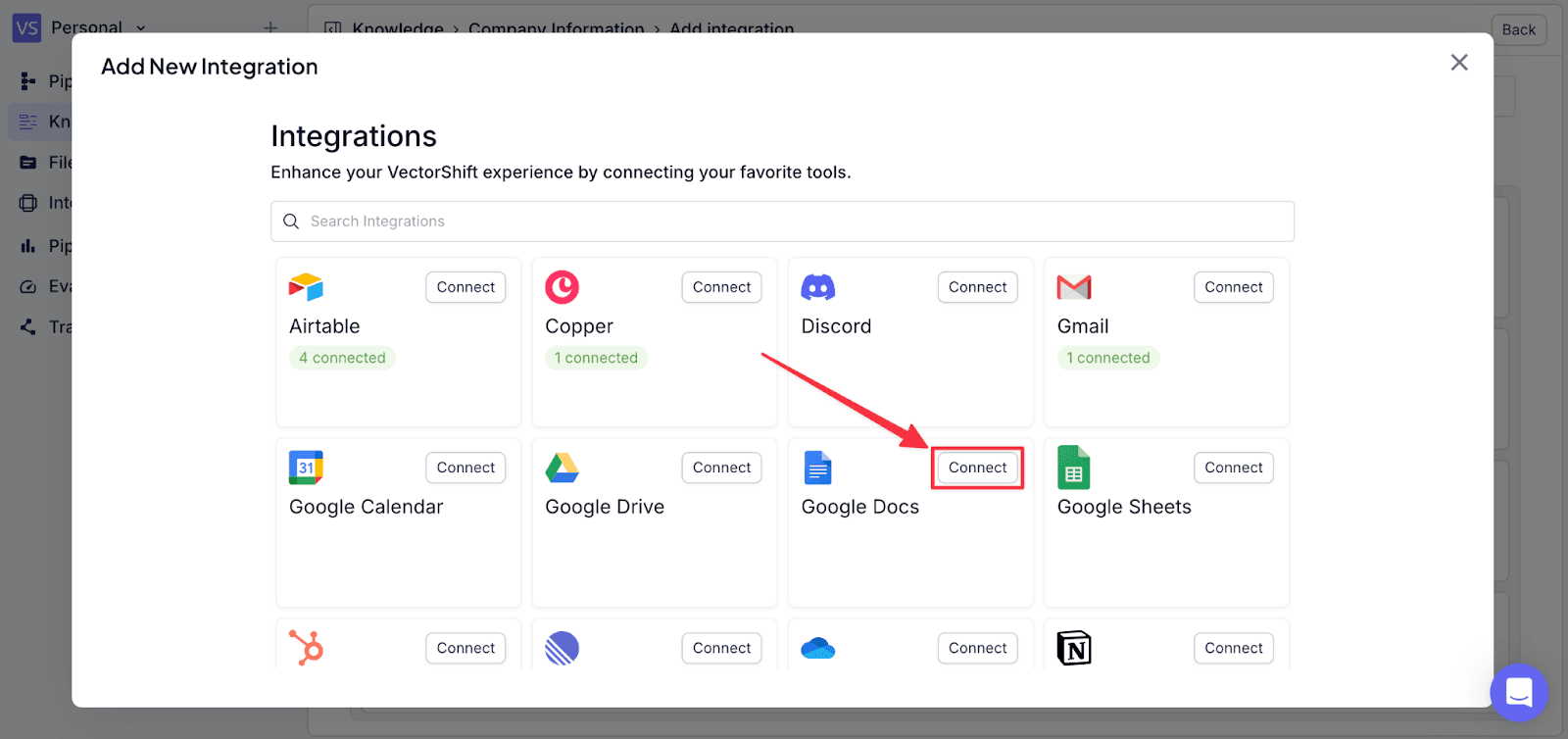1568x739 pixels.
Task: Click the "Integrations" heading
Action: point(354,136)
